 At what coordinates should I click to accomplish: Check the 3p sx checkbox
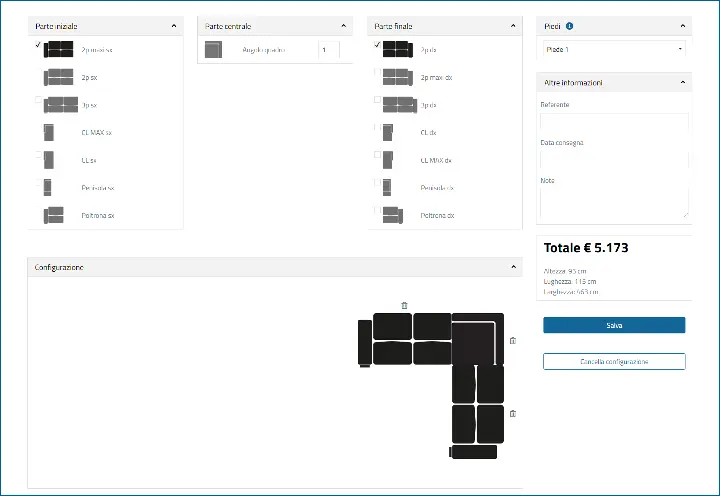(x=38, y=100)
